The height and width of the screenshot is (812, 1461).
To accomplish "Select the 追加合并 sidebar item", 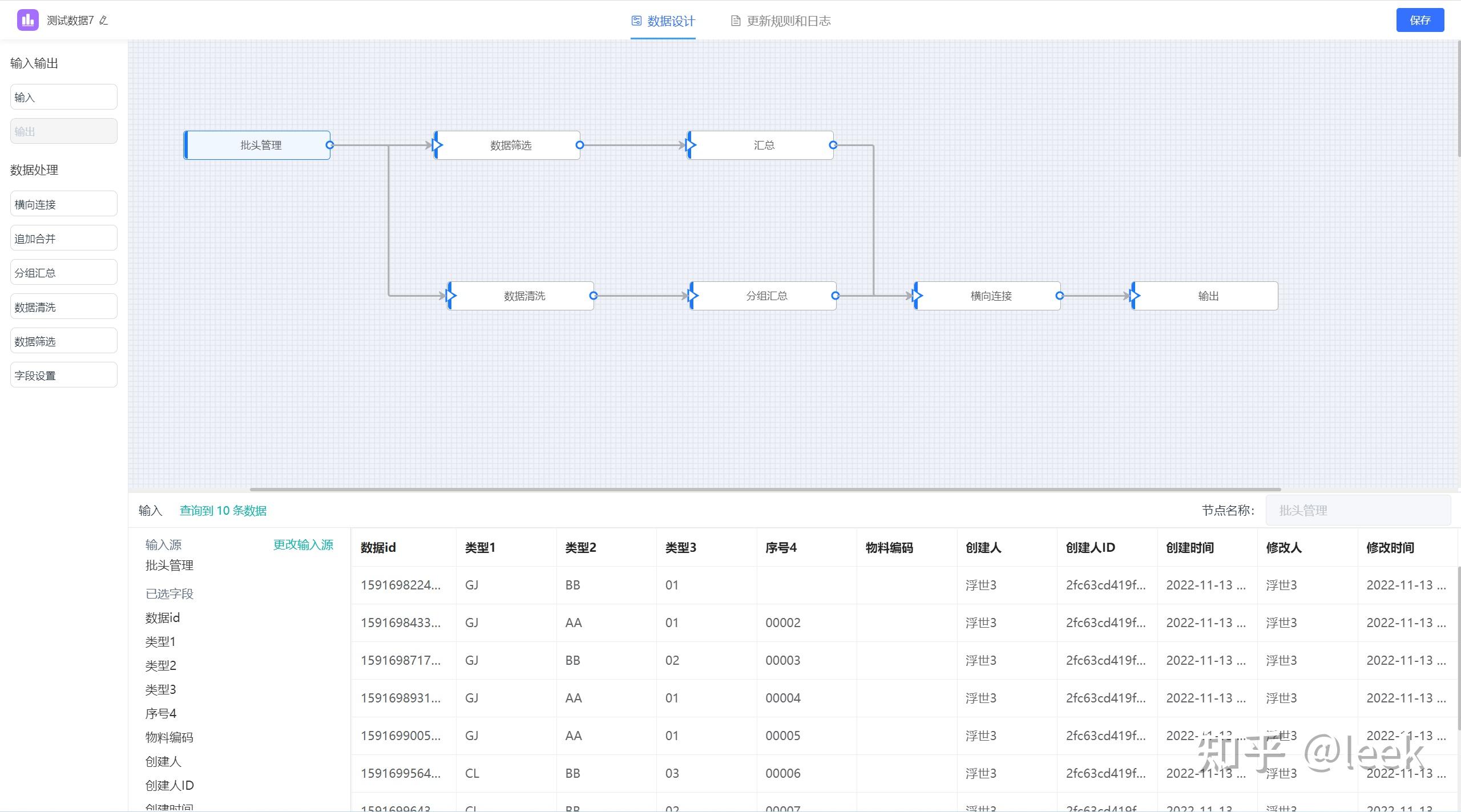I will (63, 239).
